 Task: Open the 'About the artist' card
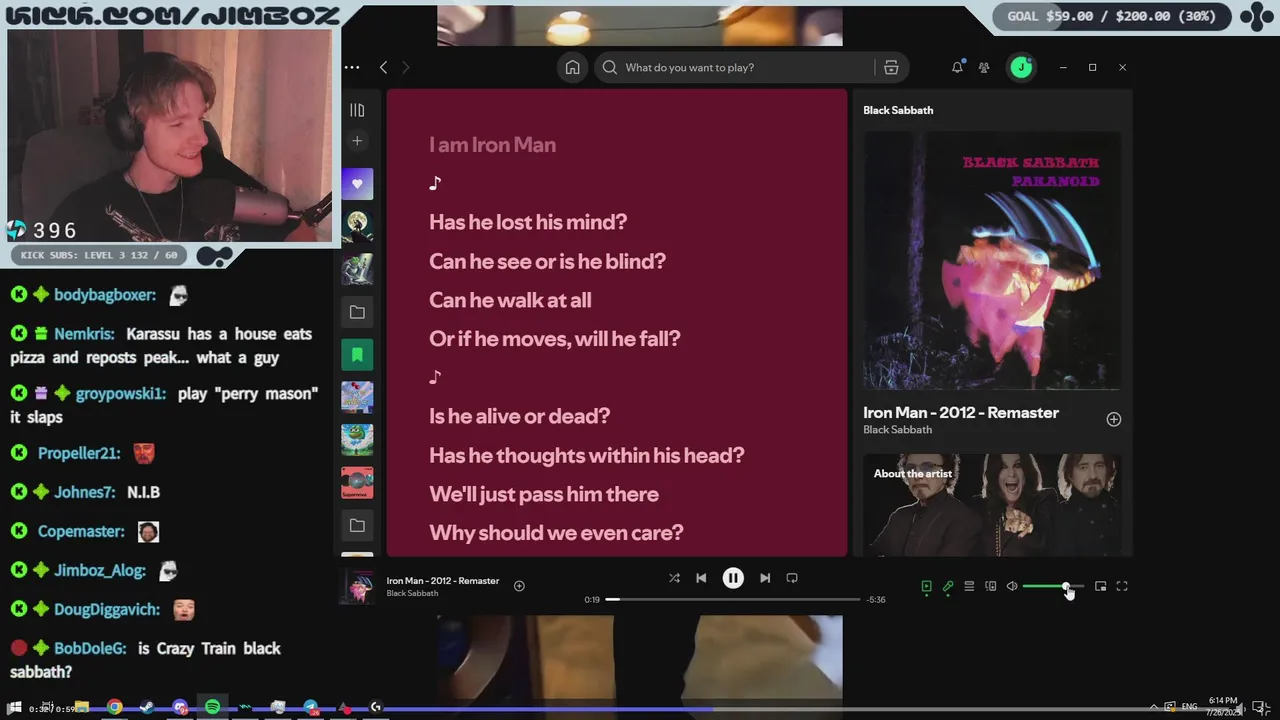point(992,505)
